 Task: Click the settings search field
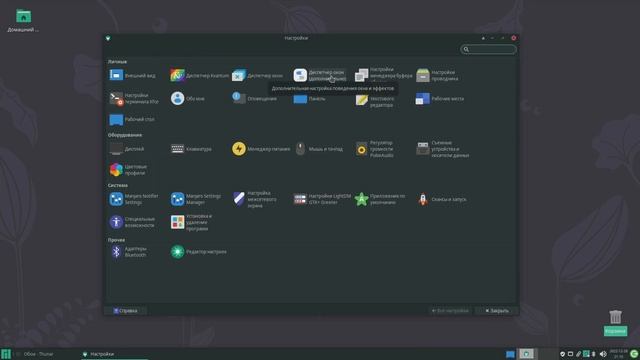489,49
